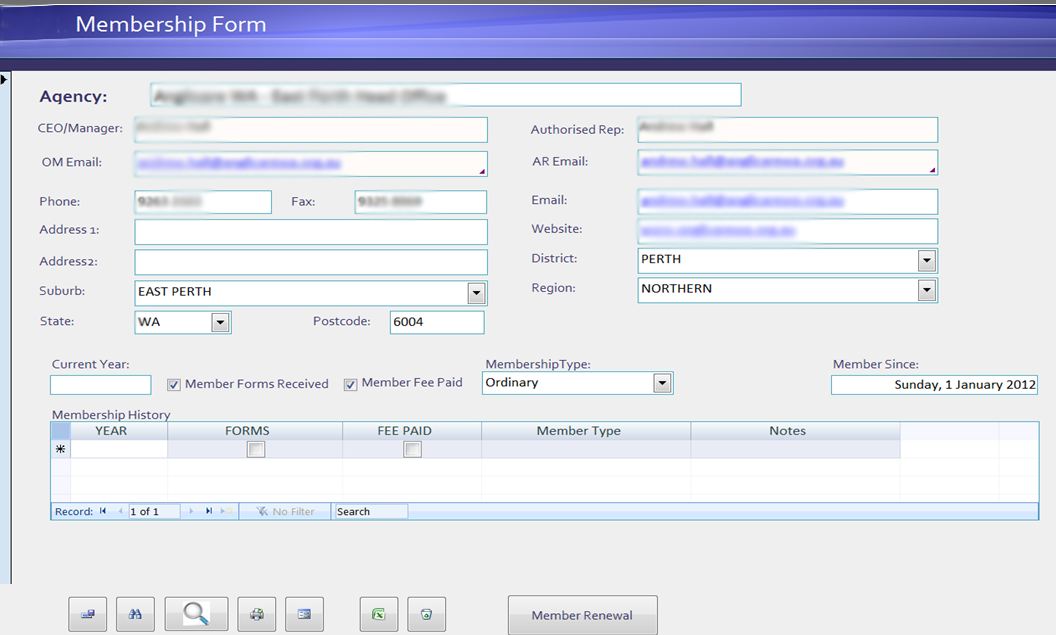Expand the Region combo box
Image resolution: width=1056 pixels, height=635 pixels.
pos(928,290)
